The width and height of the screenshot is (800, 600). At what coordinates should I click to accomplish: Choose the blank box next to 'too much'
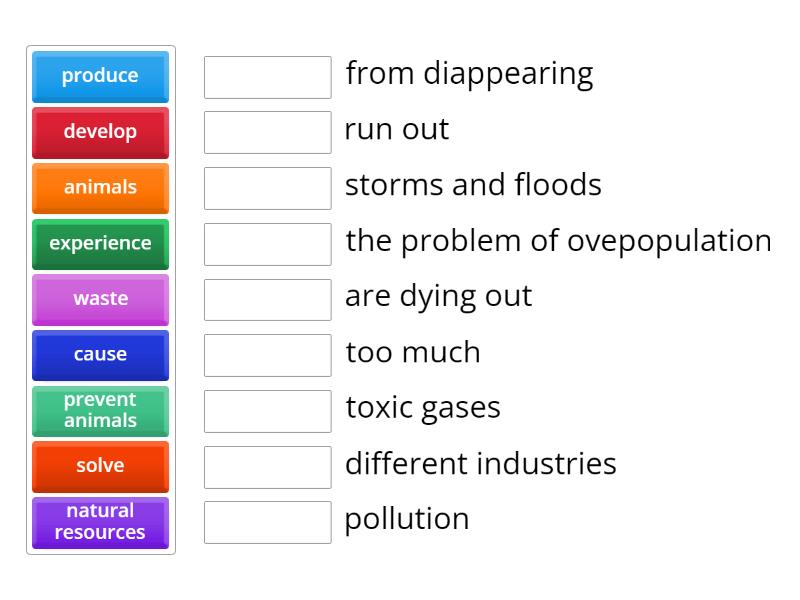(267, 355)
